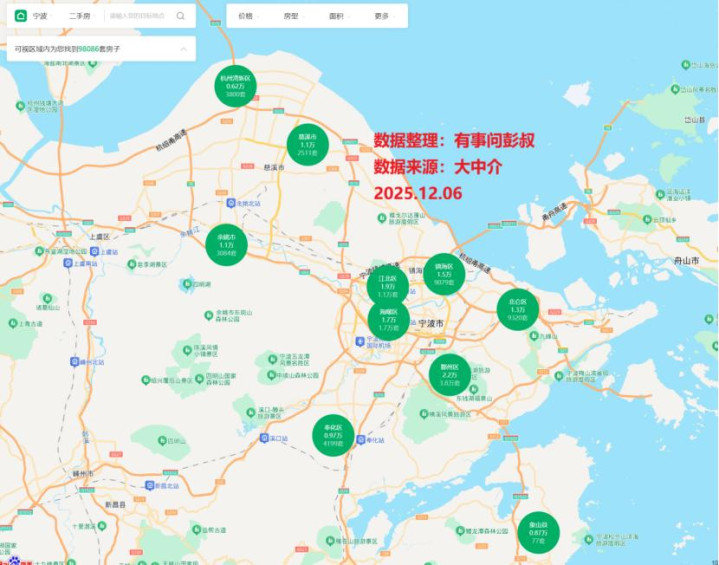Viewport: 719px width, 565px height.
Task: Click the 海曙区 price bubble
Action: (x=388, y=320)
